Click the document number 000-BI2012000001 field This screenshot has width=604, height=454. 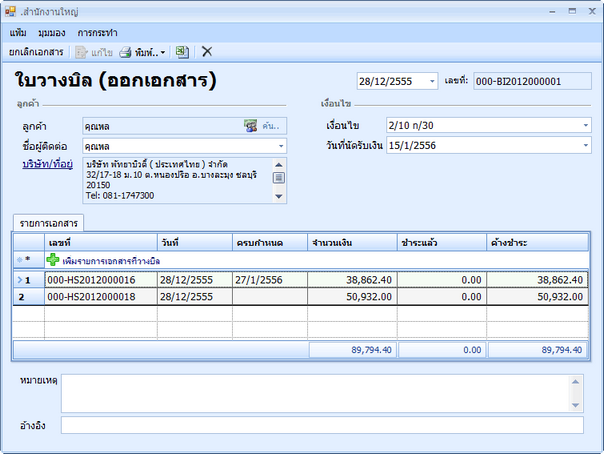[532, 81]
